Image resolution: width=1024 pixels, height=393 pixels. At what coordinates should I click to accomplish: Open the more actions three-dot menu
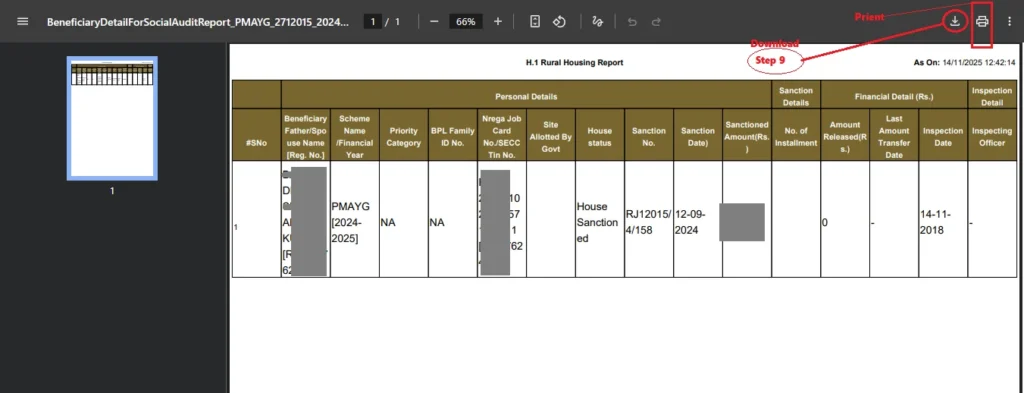pos(1009,22)
